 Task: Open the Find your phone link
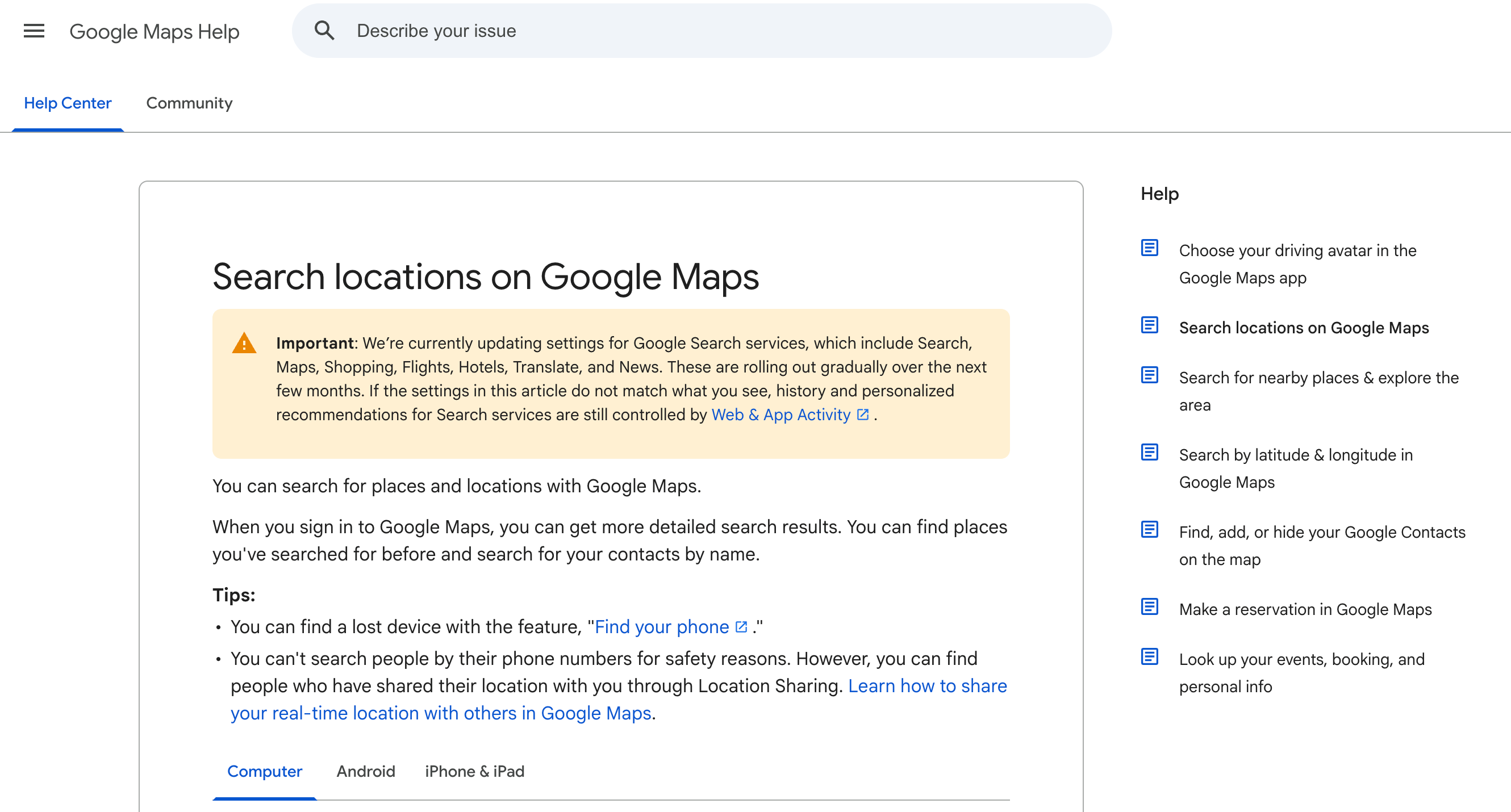pyautogui.click(x=662, y=627)
